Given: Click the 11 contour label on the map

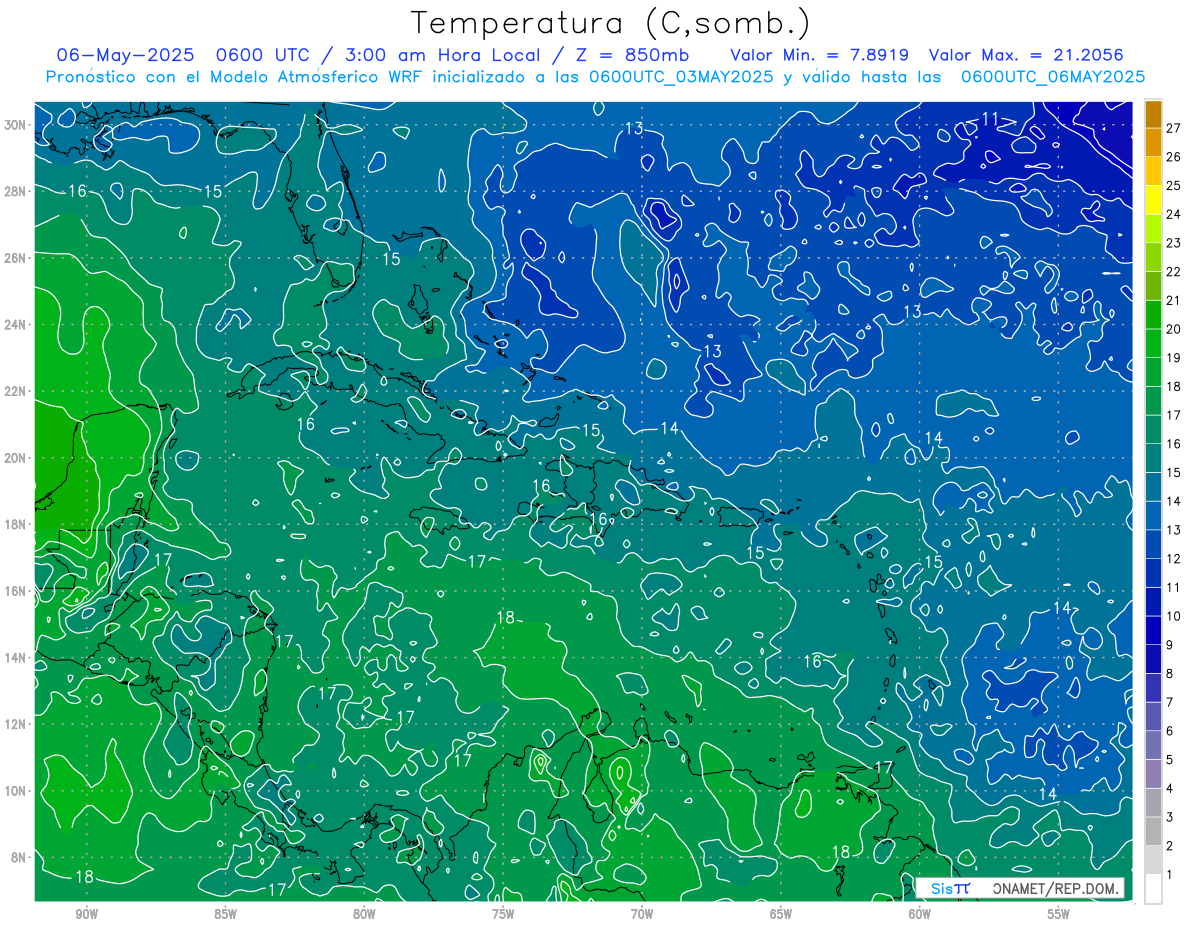Looking at the screenshot, I should click(990, 119).
